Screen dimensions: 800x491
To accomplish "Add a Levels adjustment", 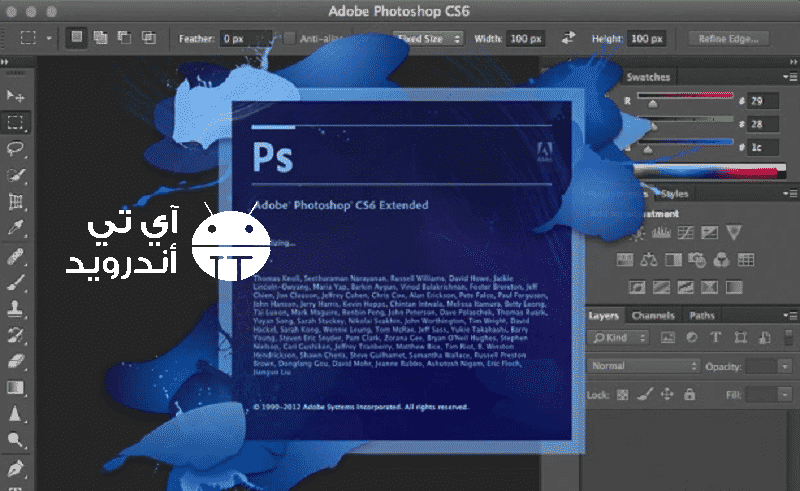I will [x=661, y=233].
